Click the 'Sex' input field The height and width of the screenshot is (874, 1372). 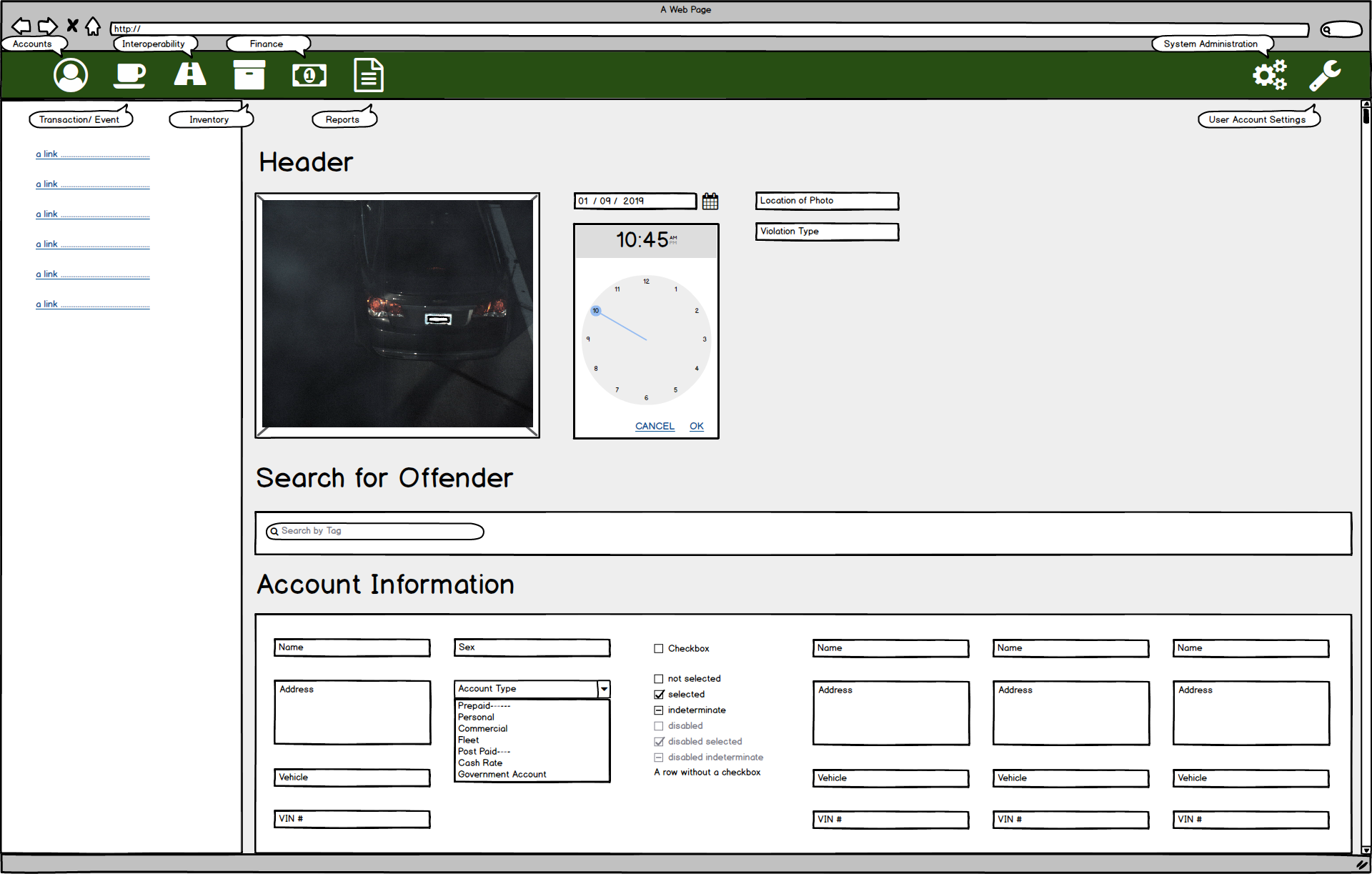click(x=532, y=647)
